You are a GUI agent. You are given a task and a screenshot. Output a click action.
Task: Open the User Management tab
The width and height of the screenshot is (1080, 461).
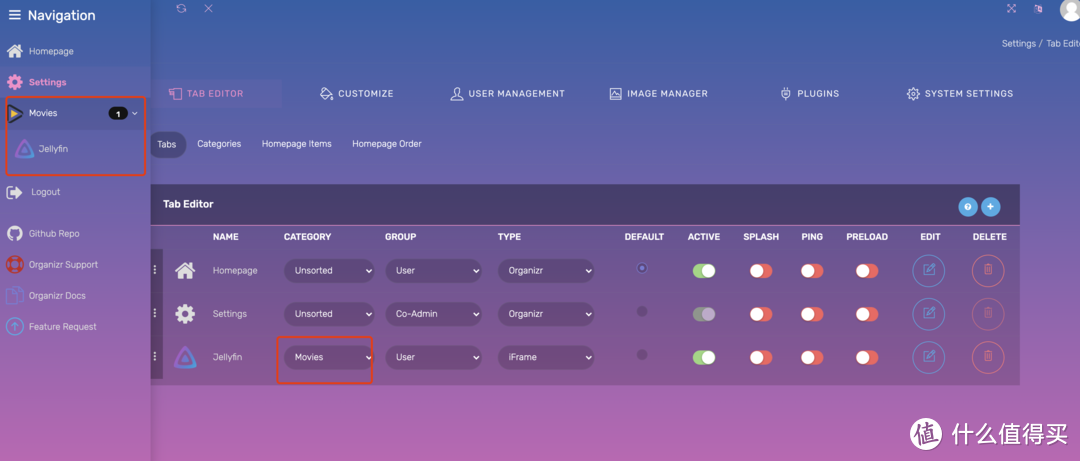(507, 94)
